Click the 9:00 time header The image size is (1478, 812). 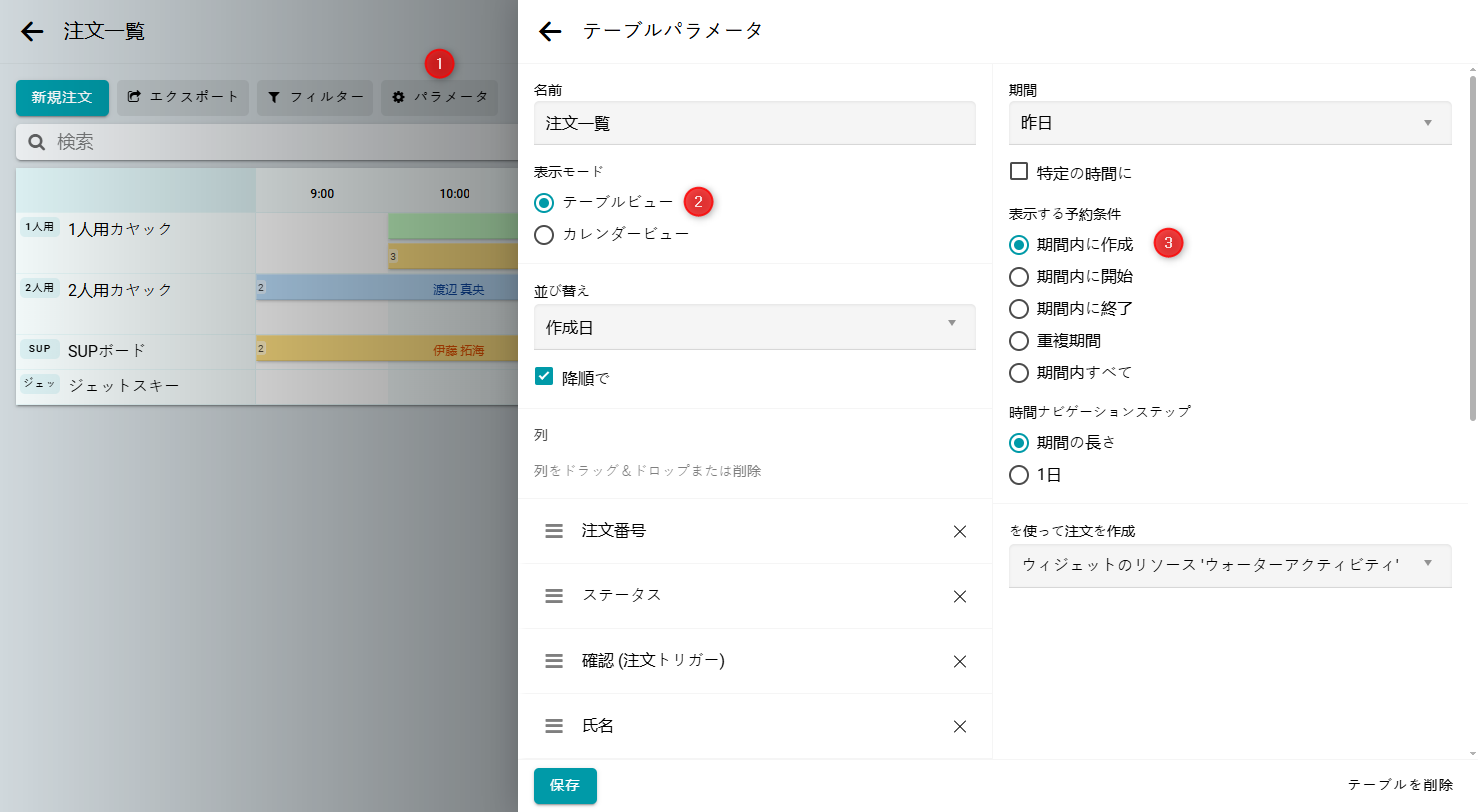tap(322, 193)
